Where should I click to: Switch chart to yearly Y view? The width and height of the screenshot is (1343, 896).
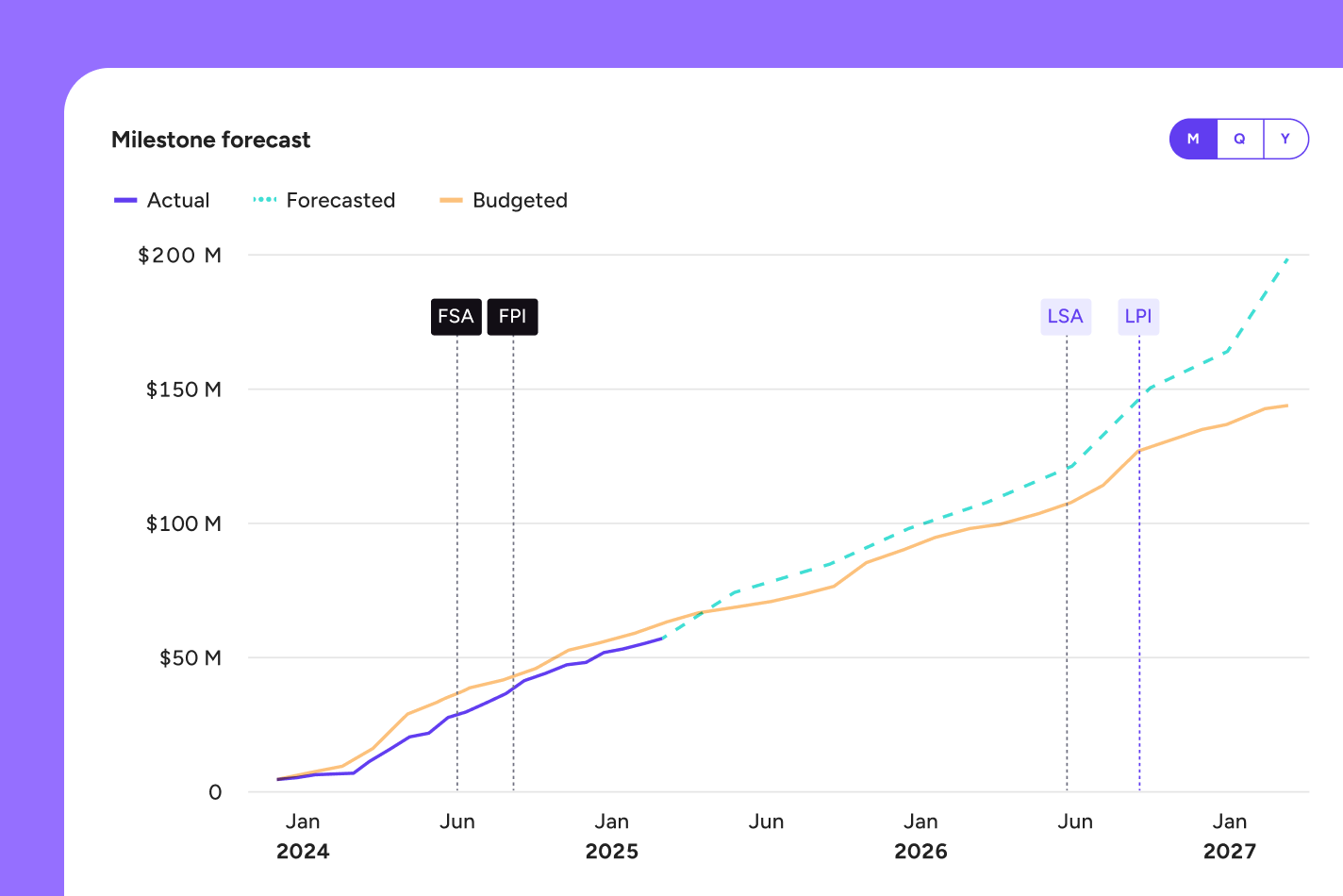[1285, 139]
